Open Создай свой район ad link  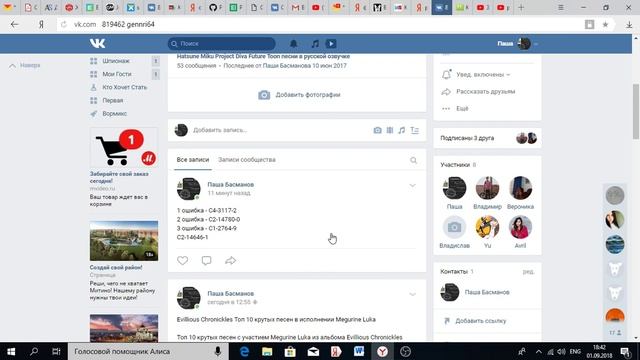tap(116, 267)
